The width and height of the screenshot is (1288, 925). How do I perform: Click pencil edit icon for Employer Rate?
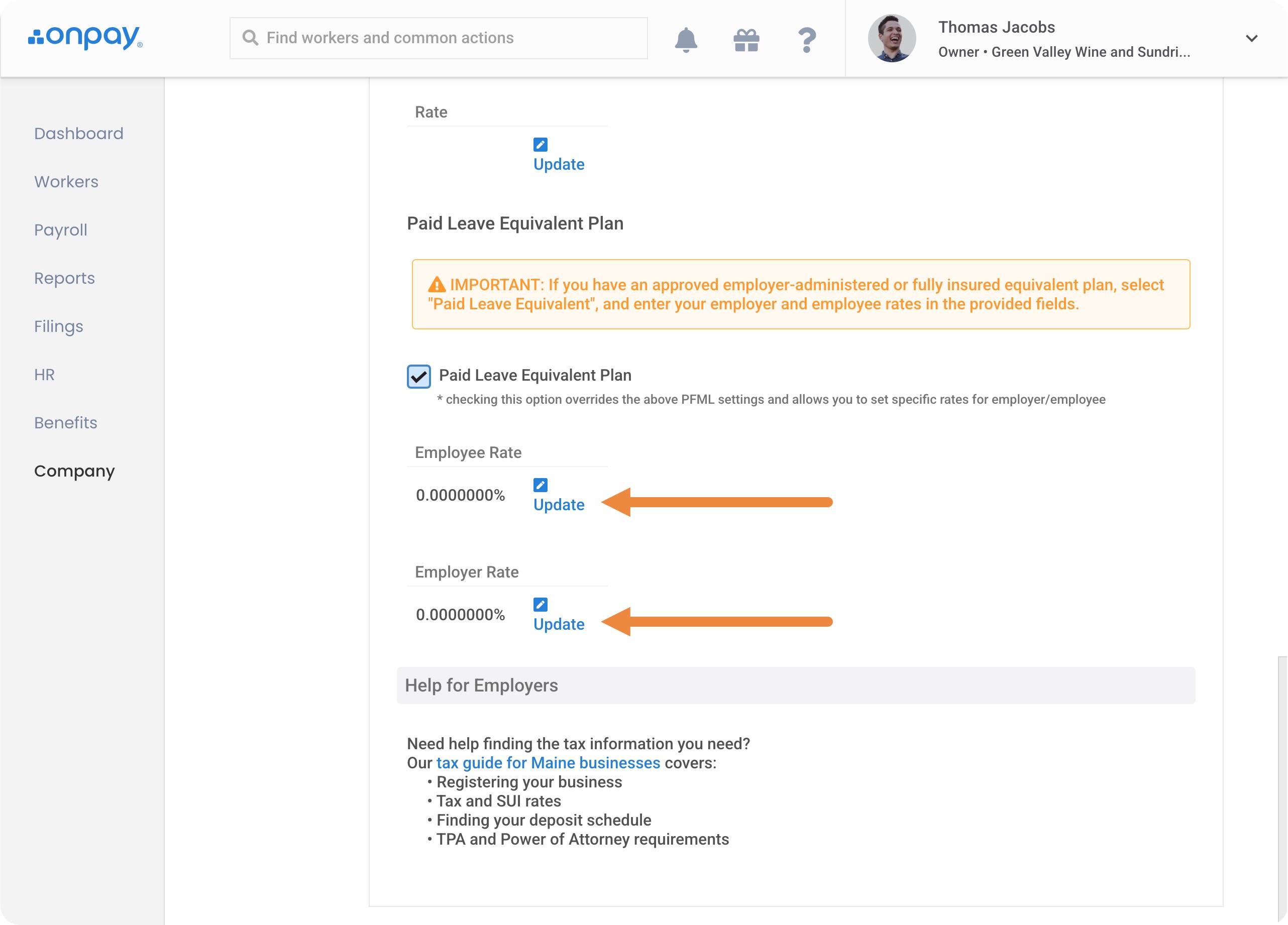[x=540, y=604]
